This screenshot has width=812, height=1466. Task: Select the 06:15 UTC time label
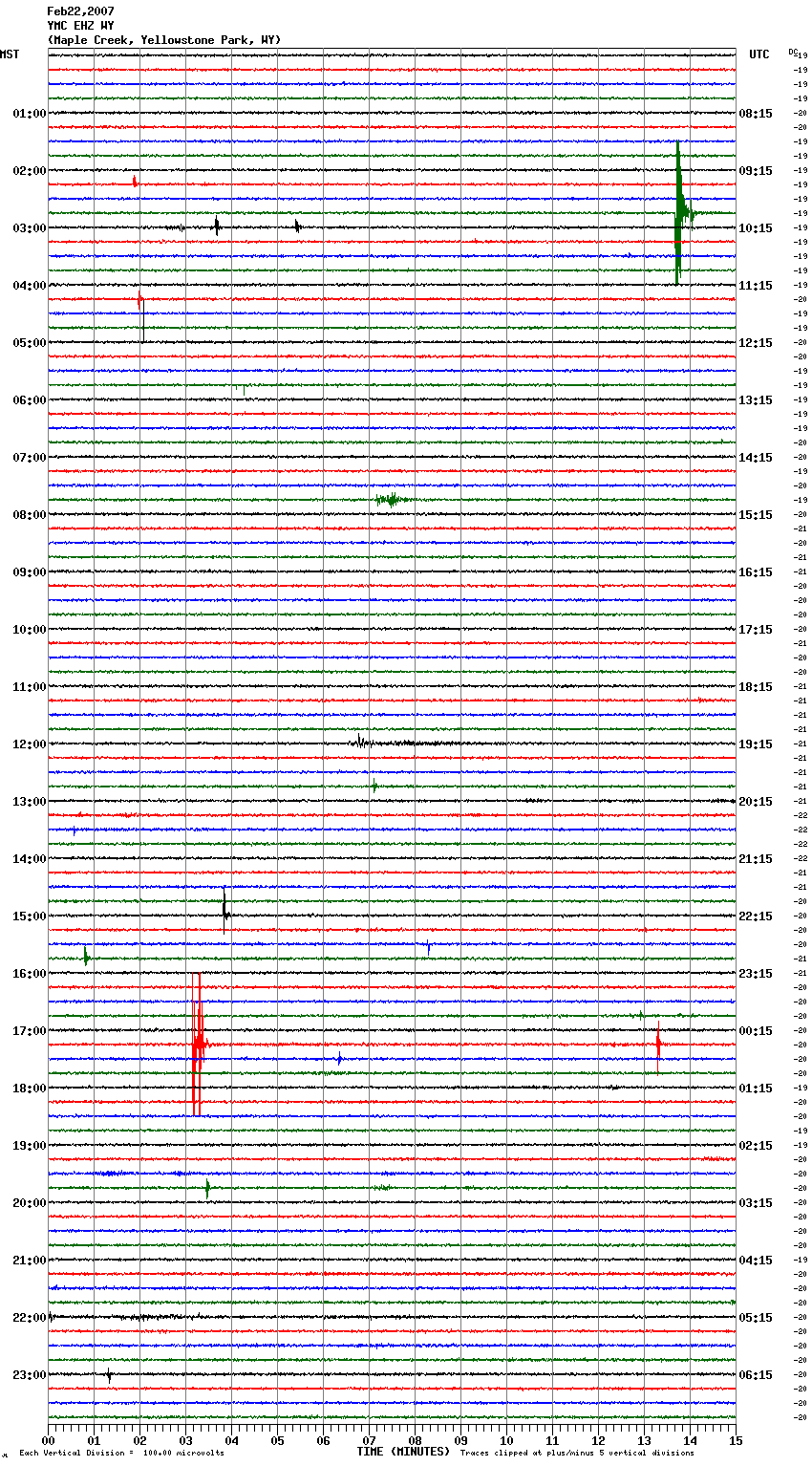[x=756, y=1375]
